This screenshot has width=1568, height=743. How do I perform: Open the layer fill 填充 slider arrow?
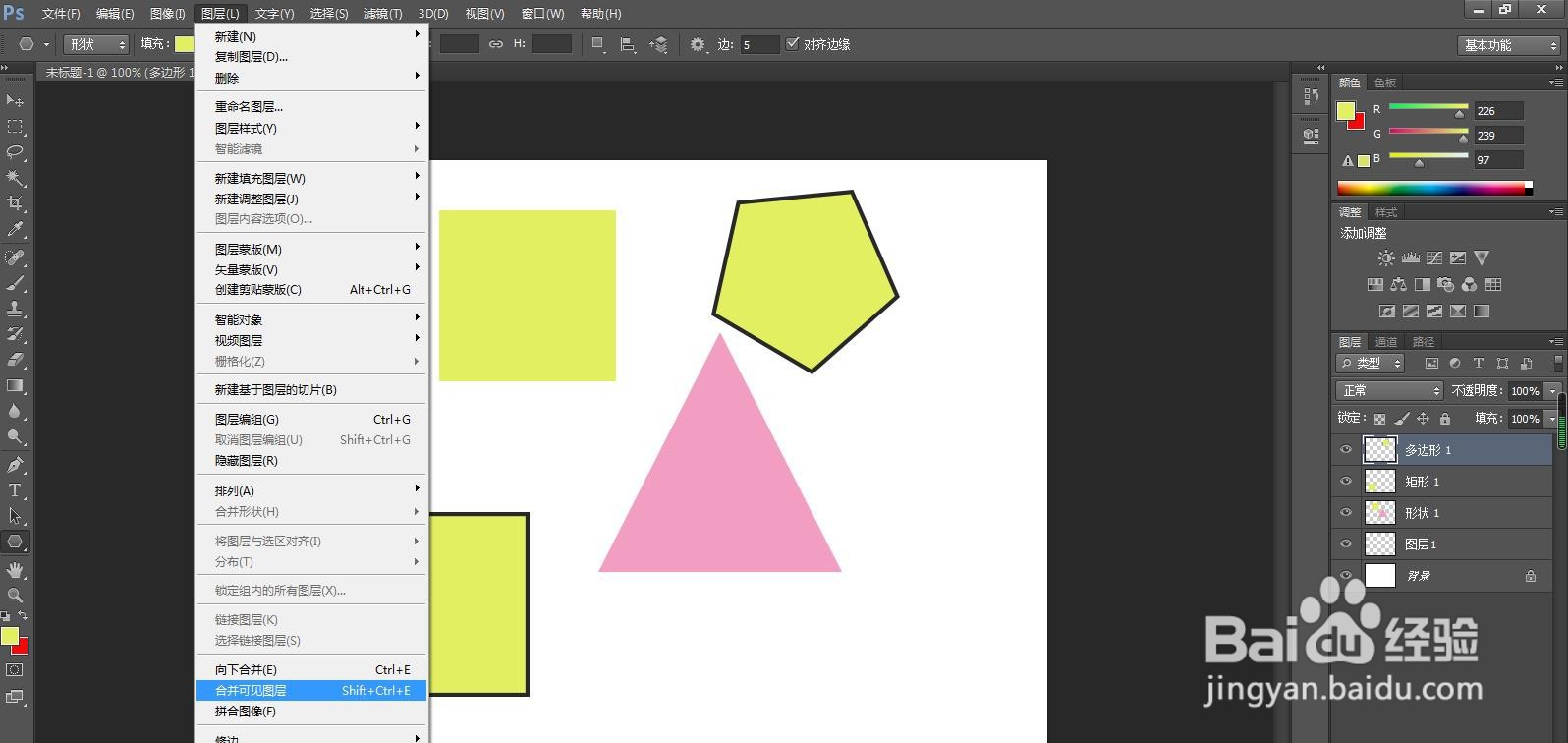1552,419
